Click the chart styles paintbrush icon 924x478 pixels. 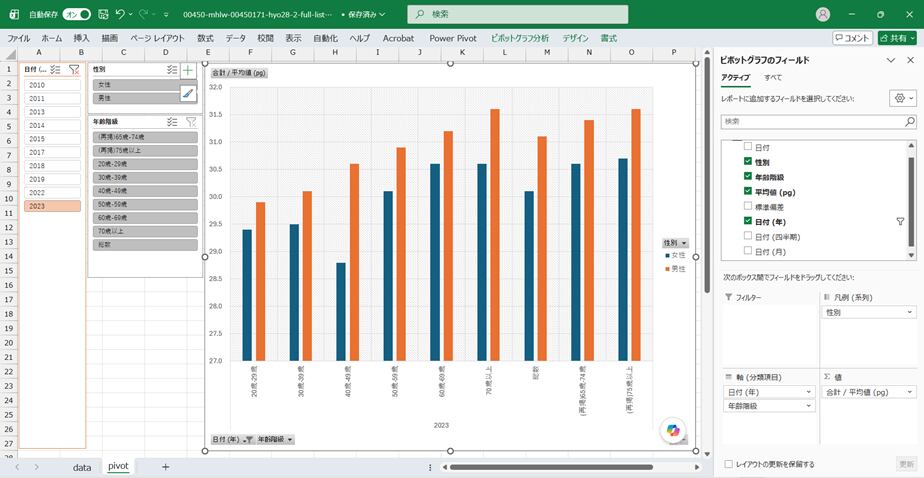pos(188,93)
